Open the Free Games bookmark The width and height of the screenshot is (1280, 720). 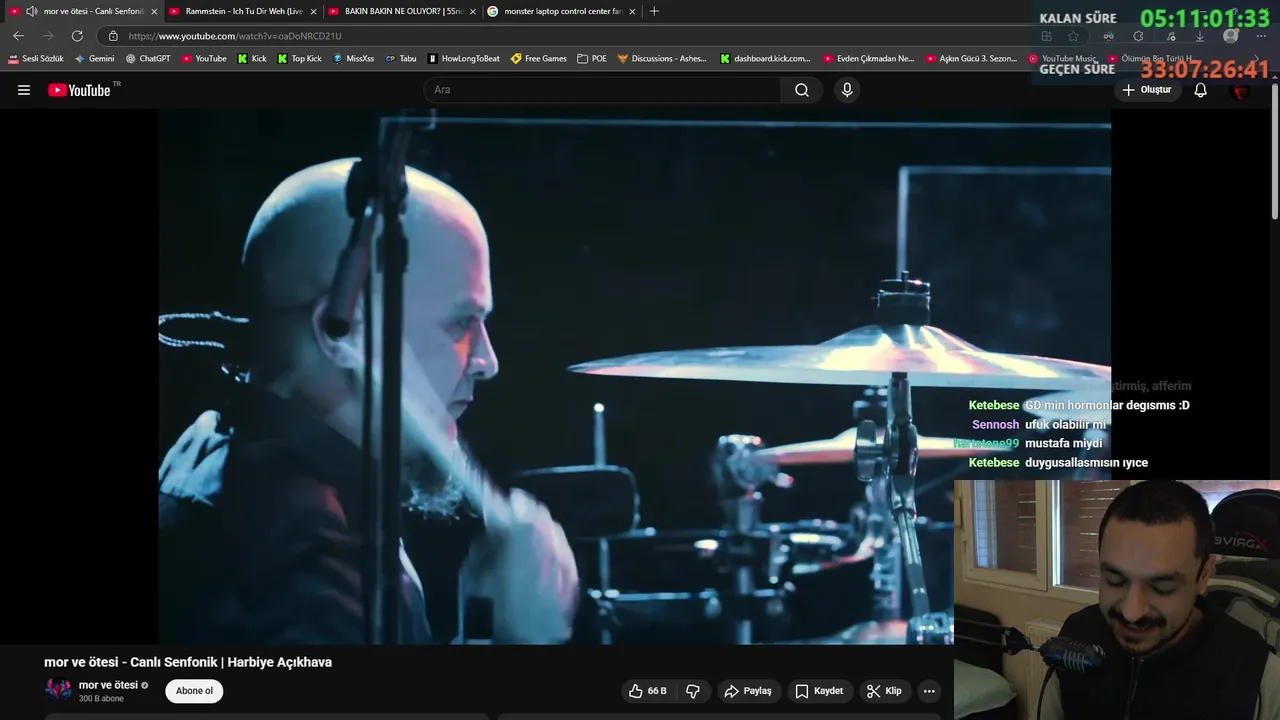pyautogui.click(x=539, y=59)
